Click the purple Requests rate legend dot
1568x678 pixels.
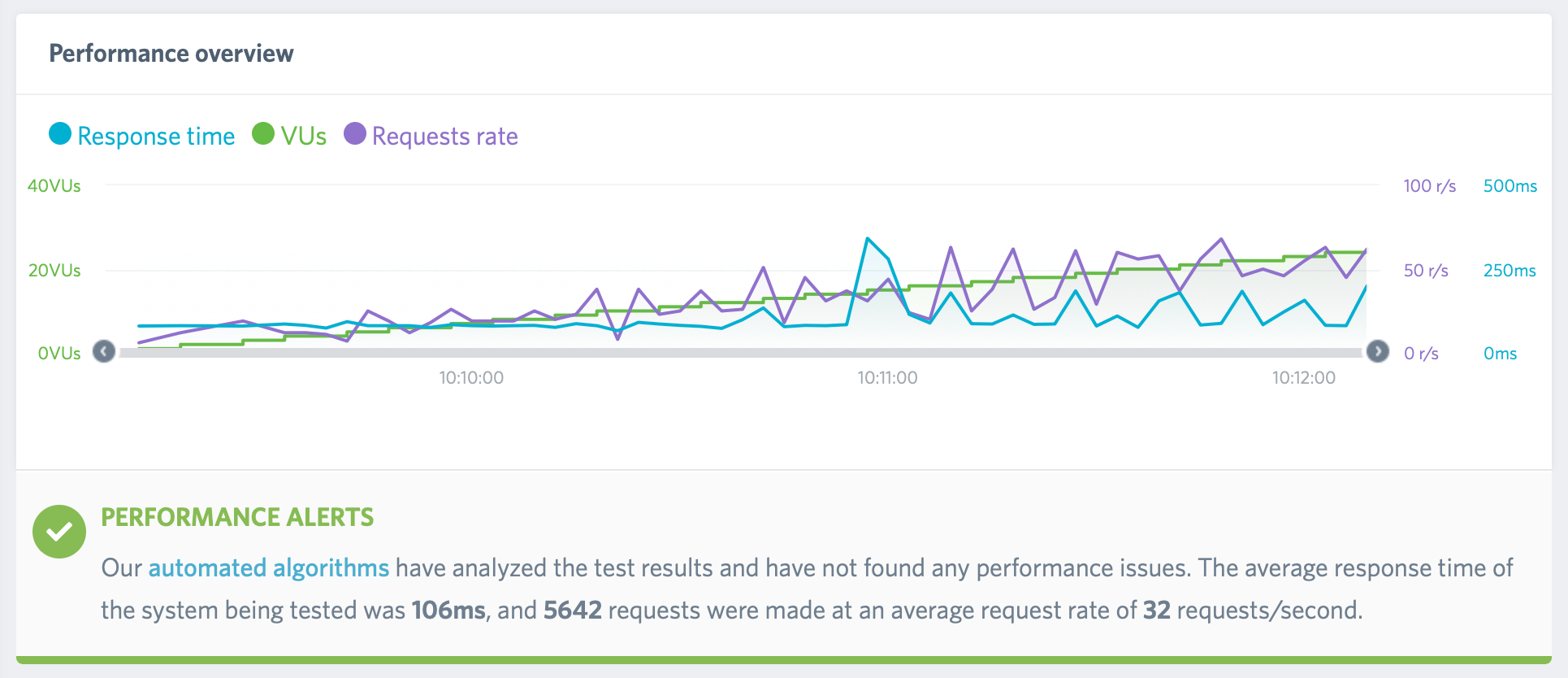[x=355, y=134]
